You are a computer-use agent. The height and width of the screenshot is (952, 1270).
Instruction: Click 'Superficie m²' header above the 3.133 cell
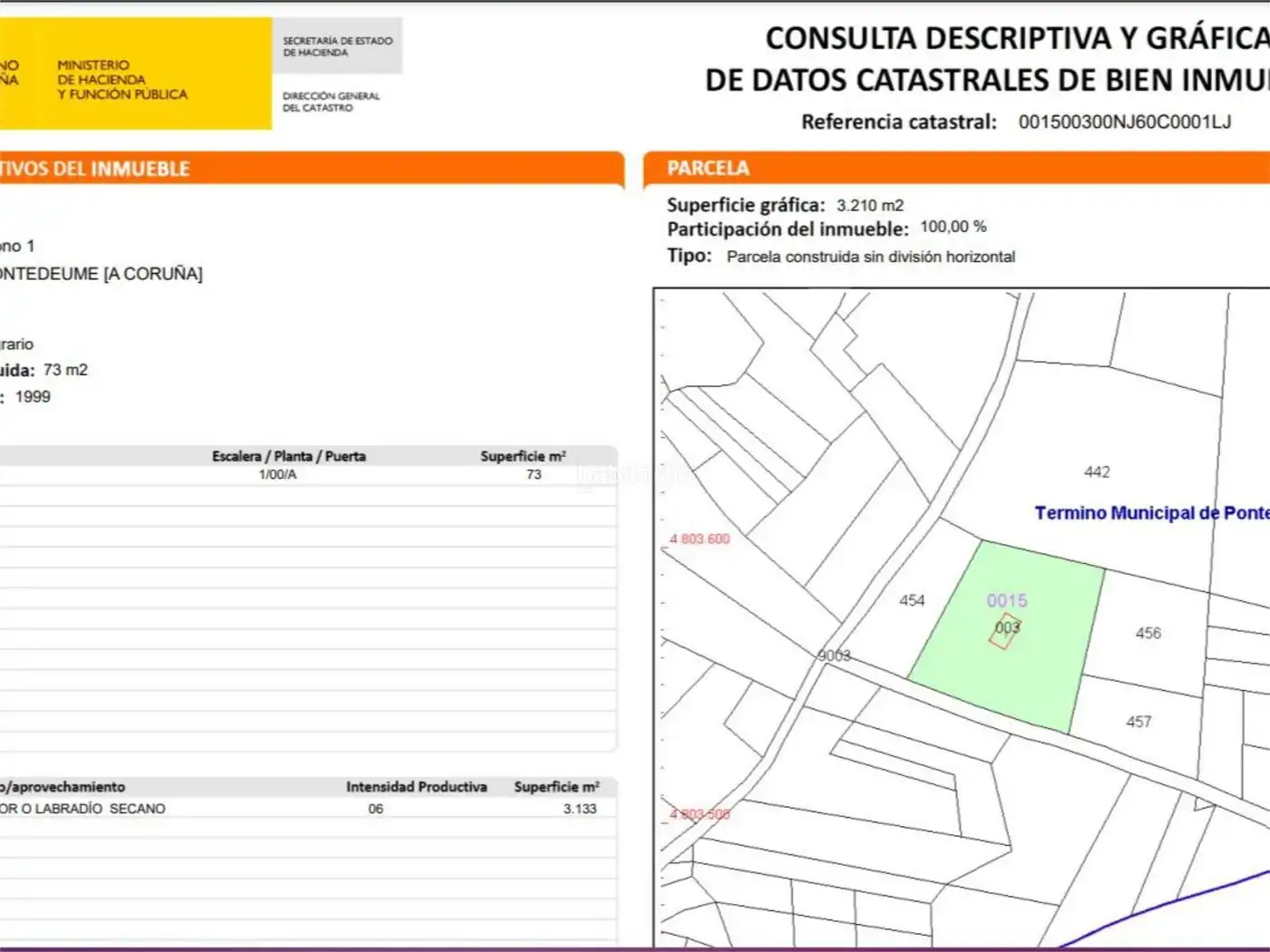click(x=557, y=787)
